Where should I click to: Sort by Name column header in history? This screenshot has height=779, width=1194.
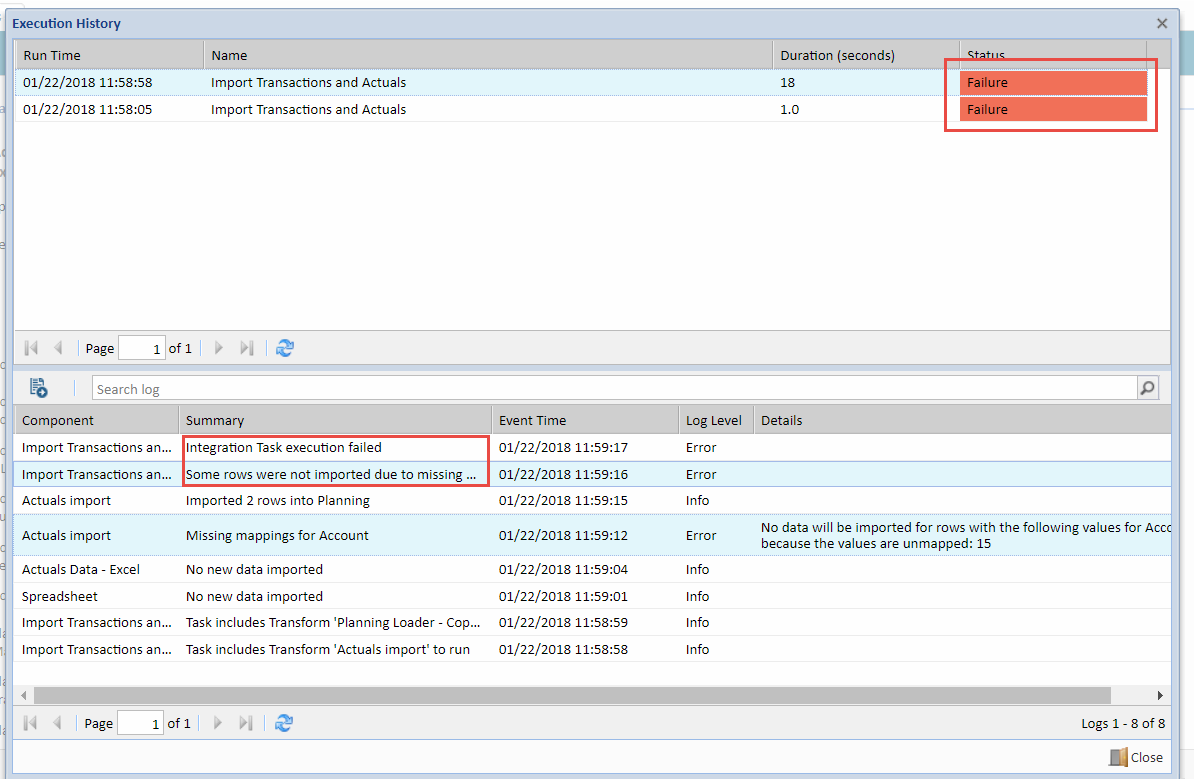pos(488,56)
